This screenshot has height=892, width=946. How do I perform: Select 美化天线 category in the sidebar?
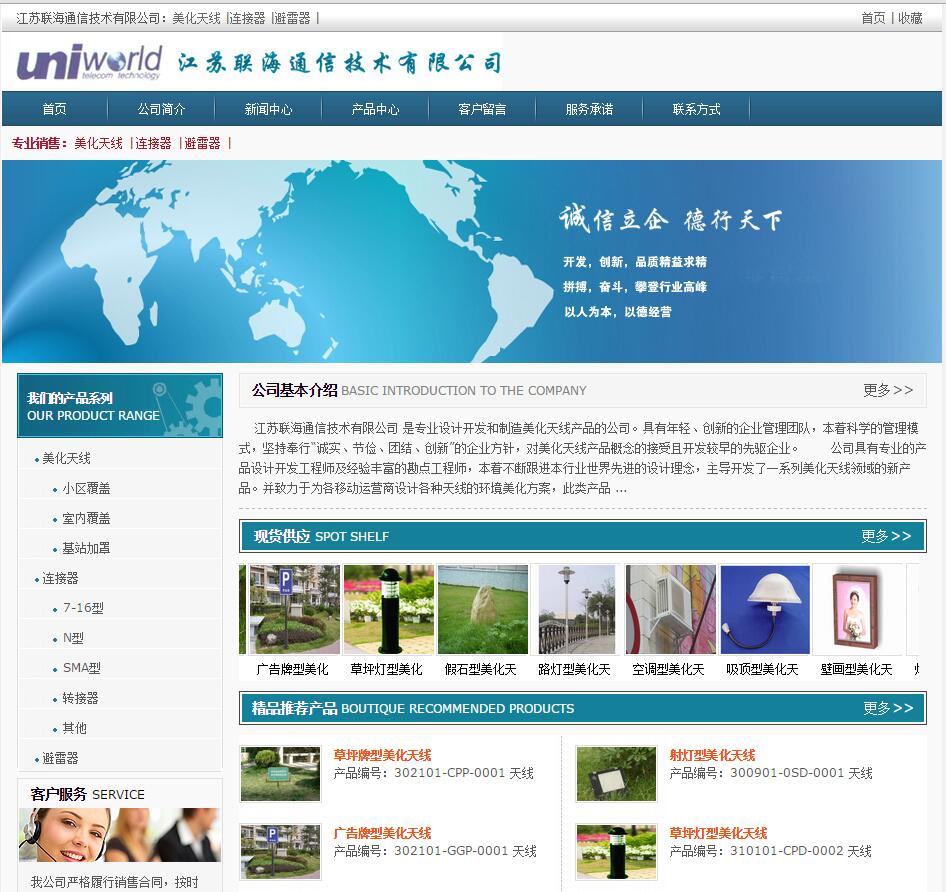tap(66, 458)
